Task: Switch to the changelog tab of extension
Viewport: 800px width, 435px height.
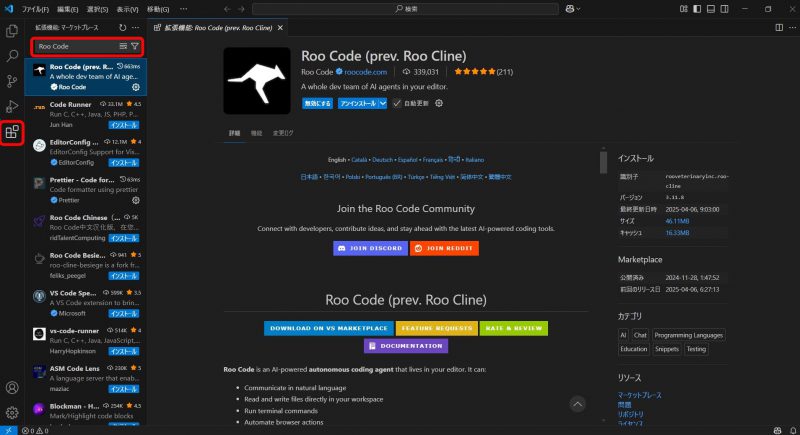Action: 283,133
